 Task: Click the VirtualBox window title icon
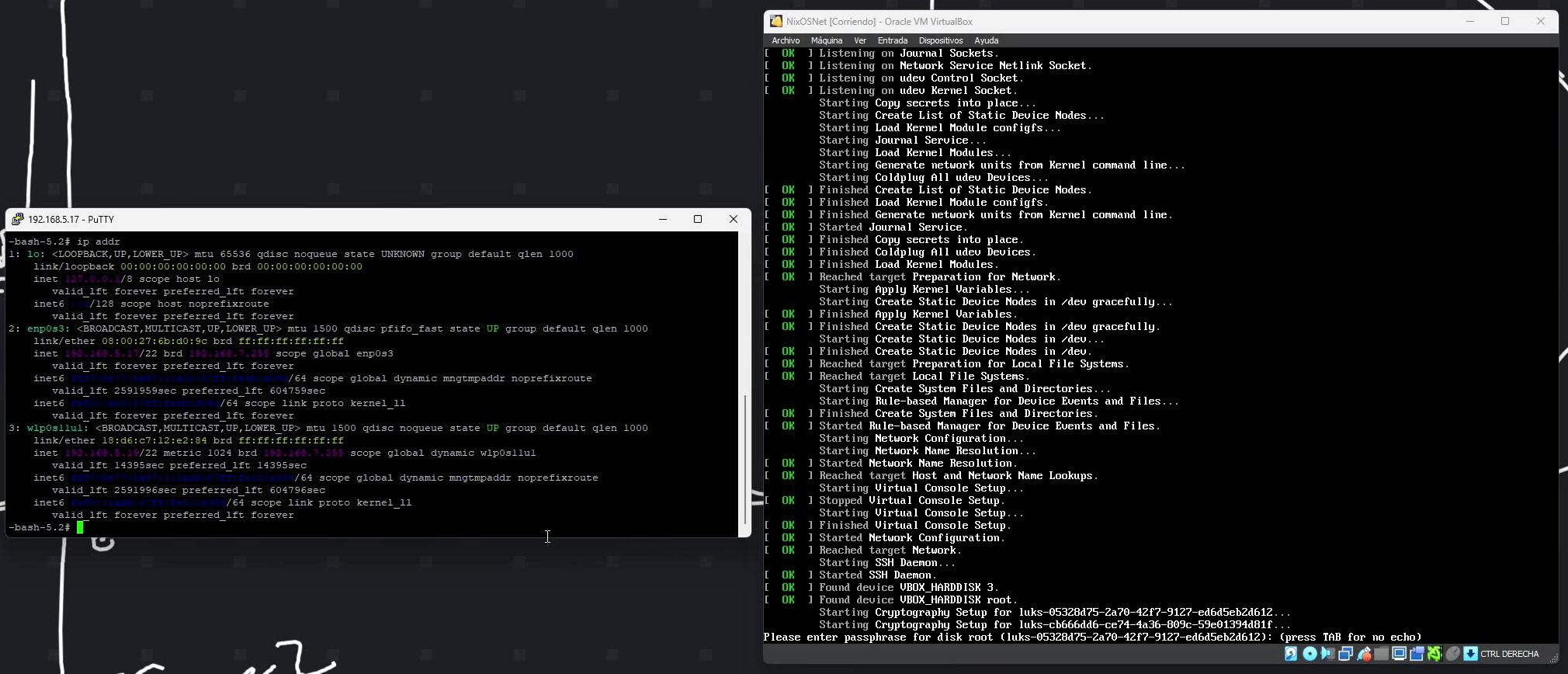[775, 21]
